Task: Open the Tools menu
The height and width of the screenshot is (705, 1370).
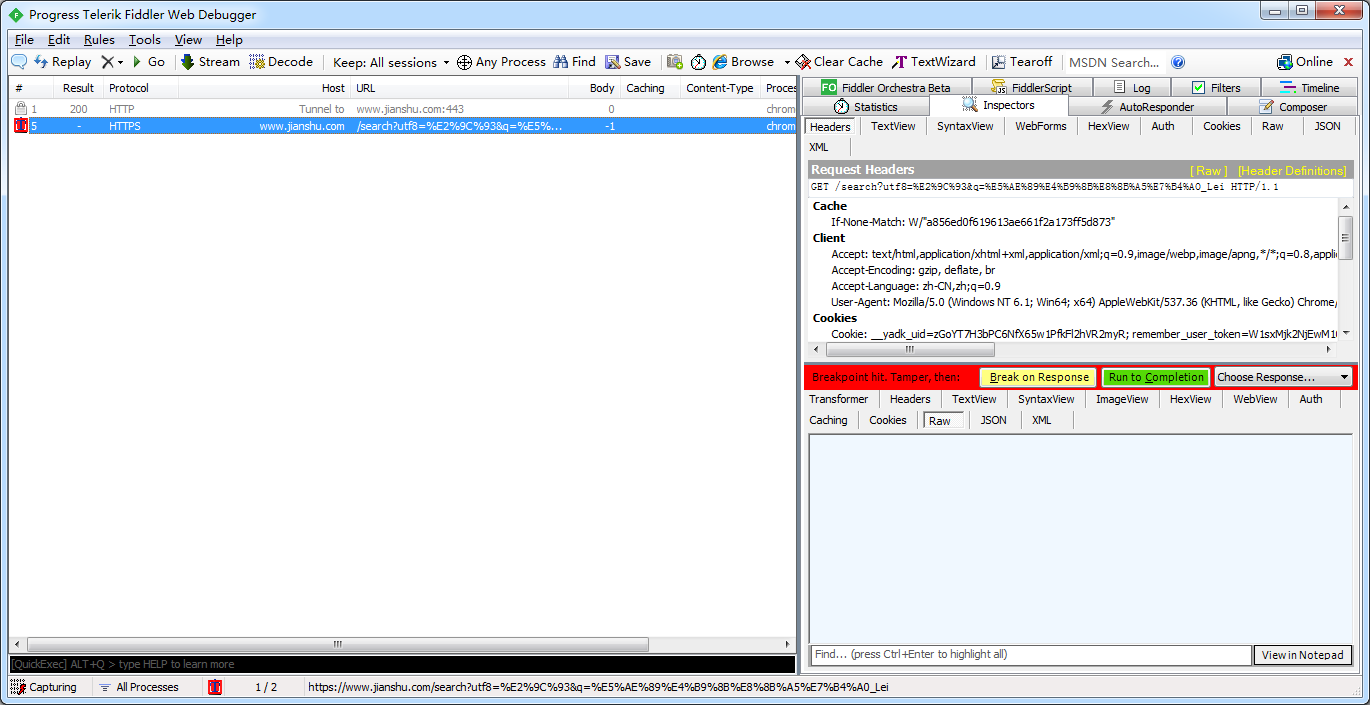Action: [x=145, y=40]
